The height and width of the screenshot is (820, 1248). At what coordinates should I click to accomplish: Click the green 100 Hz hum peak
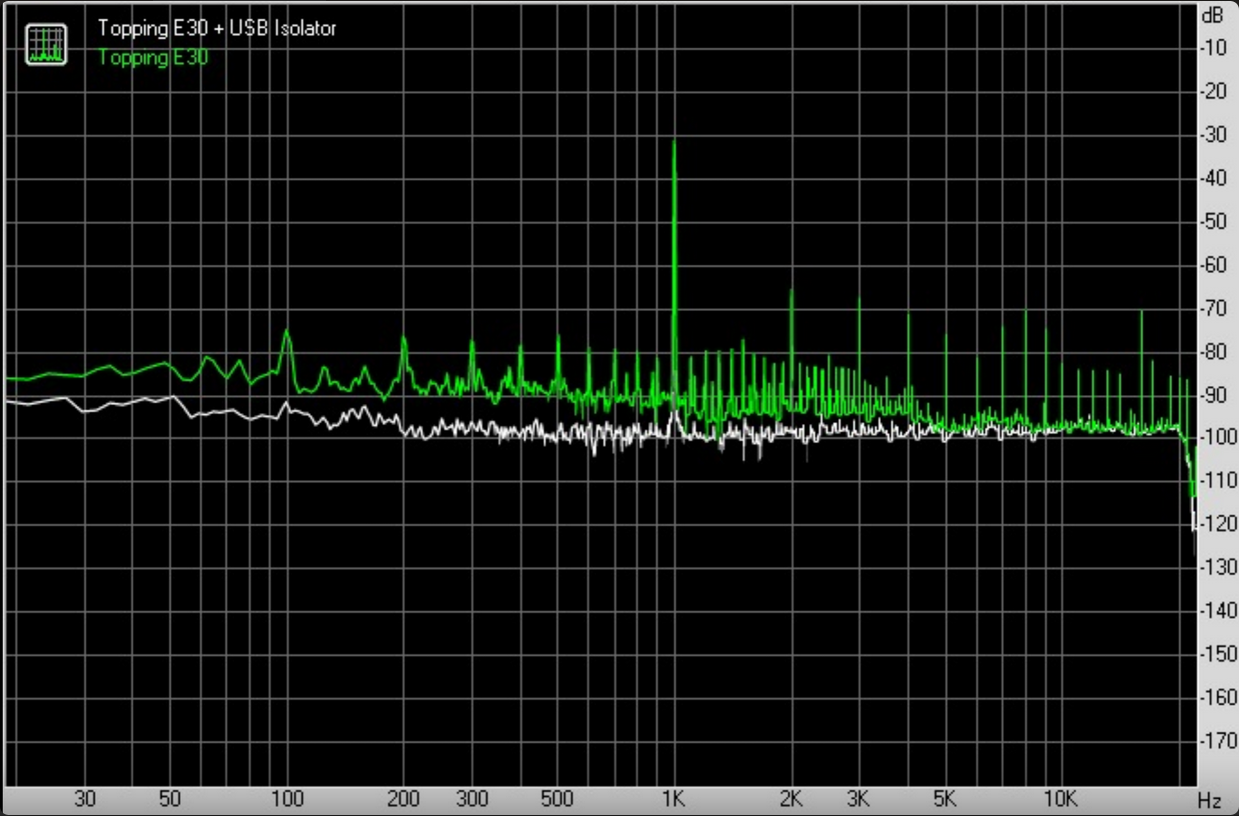287,331
